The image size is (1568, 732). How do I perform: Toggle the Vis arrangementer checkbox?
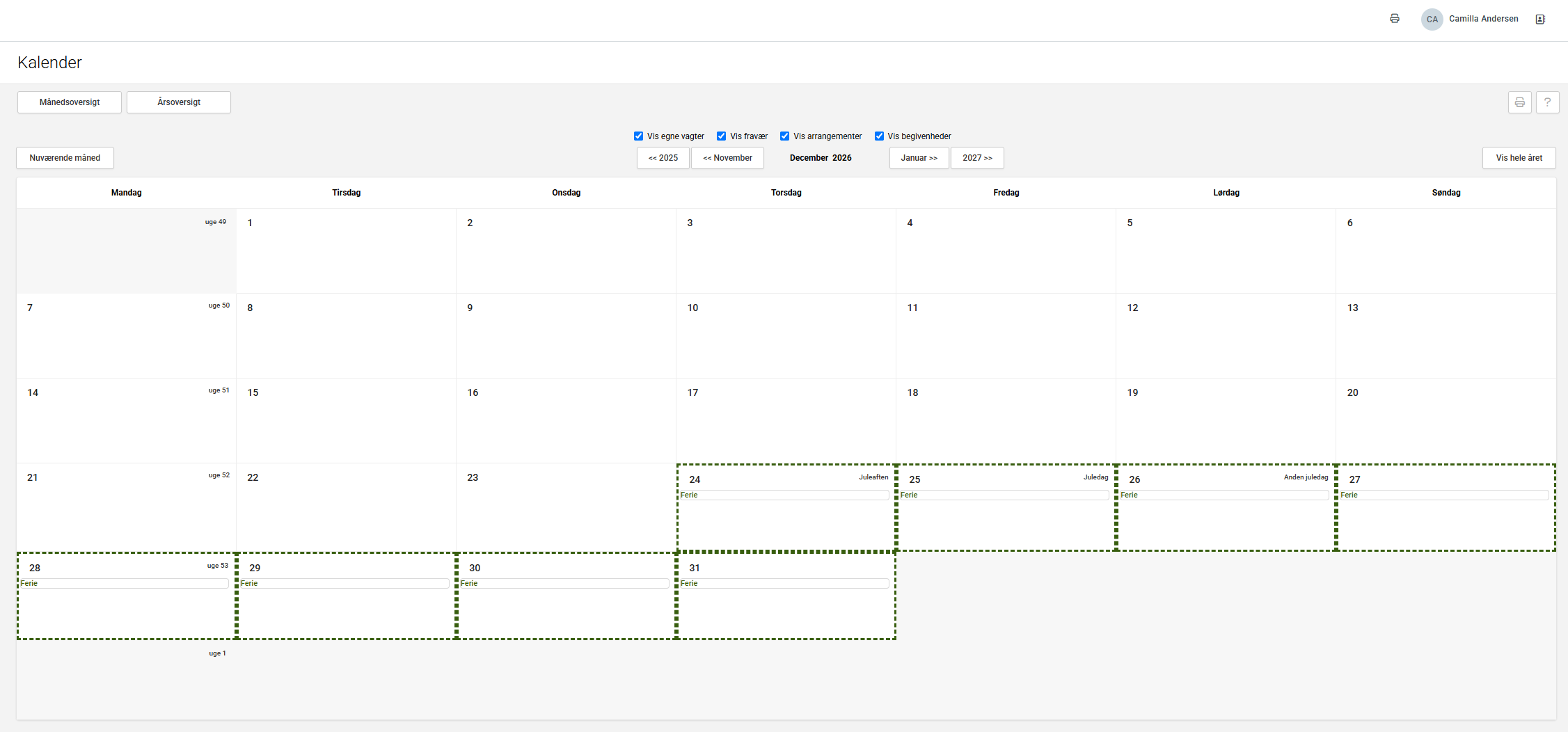tap(784, 136)
